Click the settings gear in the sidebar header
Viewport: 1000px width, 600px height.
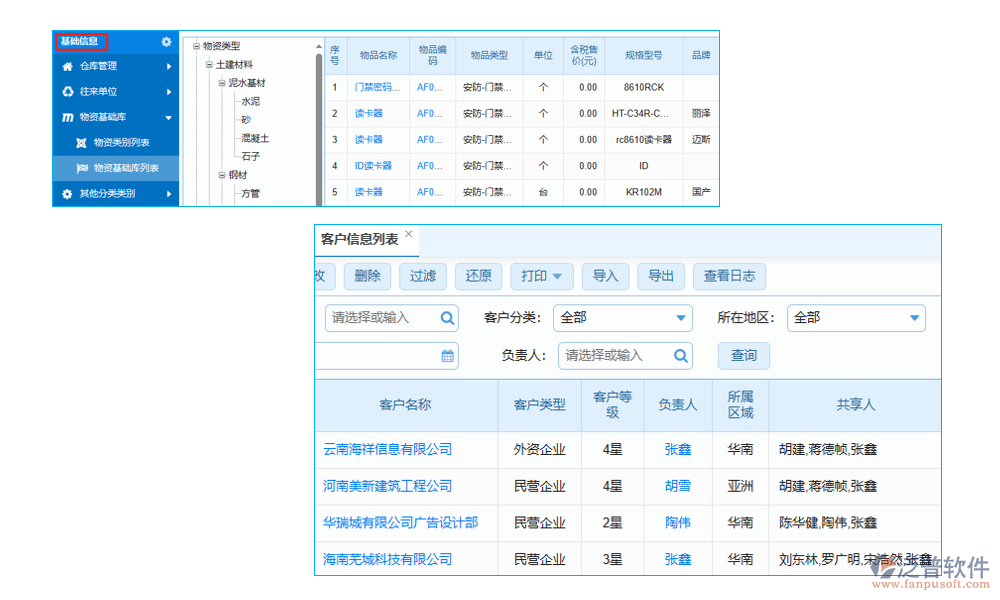[x=166, y=42]
